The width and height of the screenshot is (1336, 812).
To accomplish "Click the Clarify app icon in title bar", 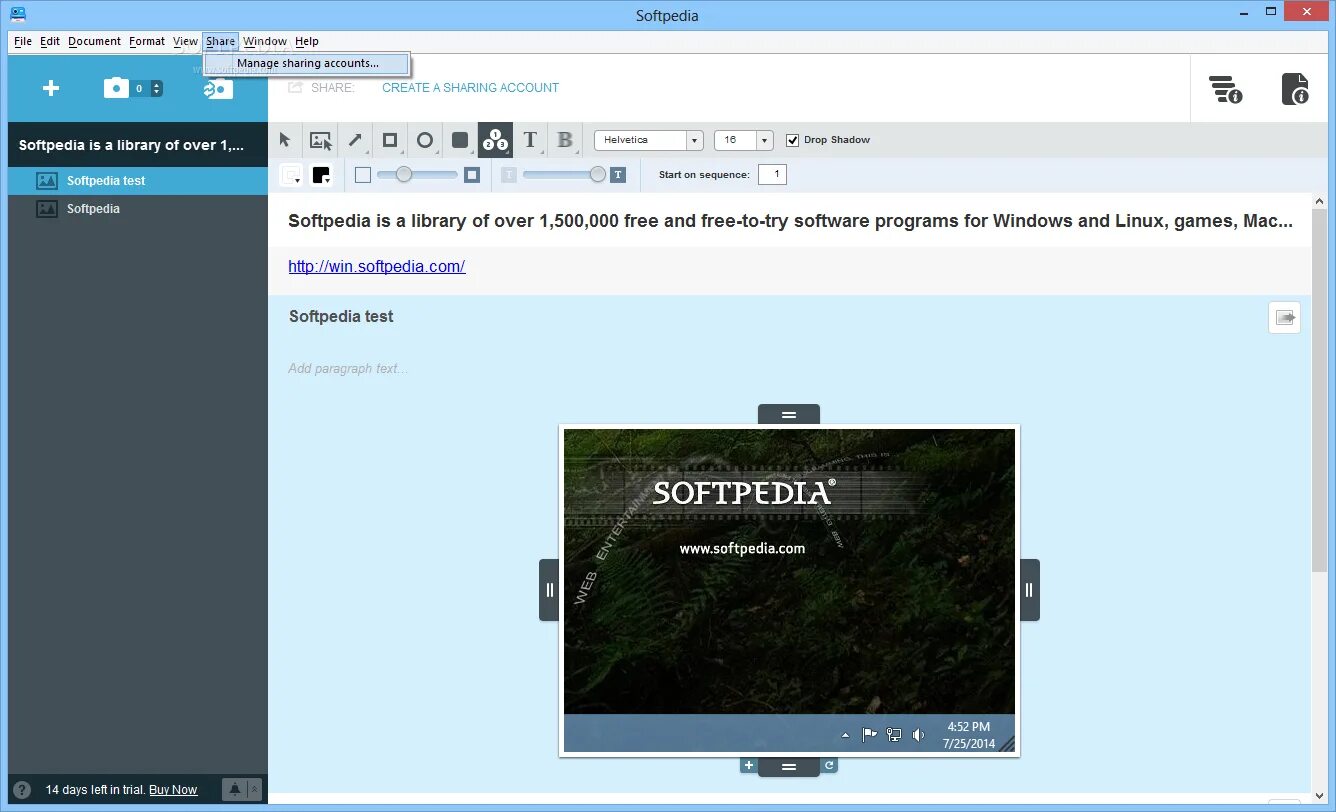I will (18, 14).
